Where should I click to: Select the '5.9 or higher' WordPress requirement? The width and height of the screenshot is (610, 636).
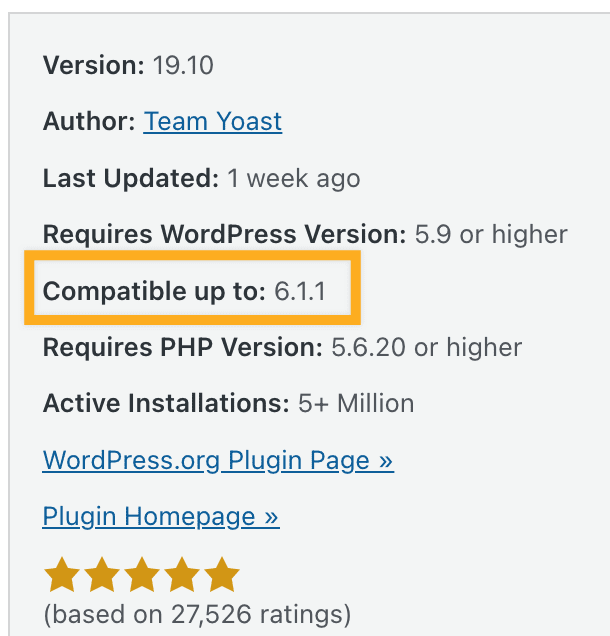click(491, 234)
